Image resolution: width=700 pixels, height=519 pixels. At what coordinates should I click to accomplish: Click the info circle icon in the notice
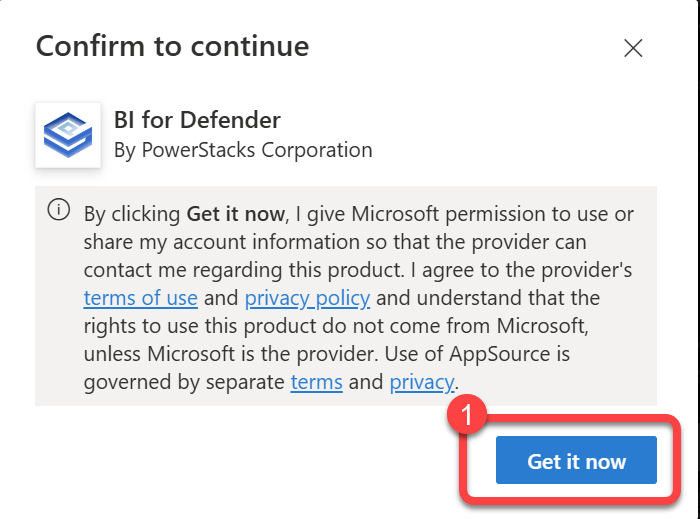[x=59, y=210]
